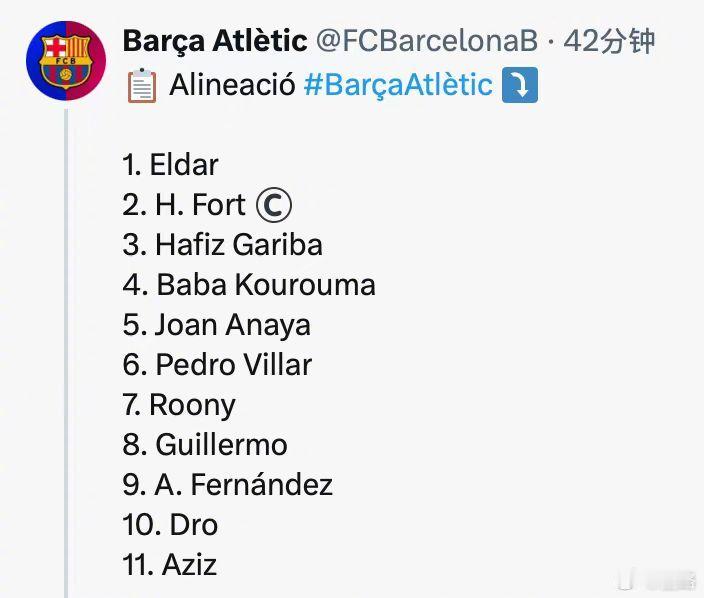This screenshot has width=704, height=598.
Task: Click the captain C symbol beside H. Fort
Action: pyautogui.click(x=274, y=205)
